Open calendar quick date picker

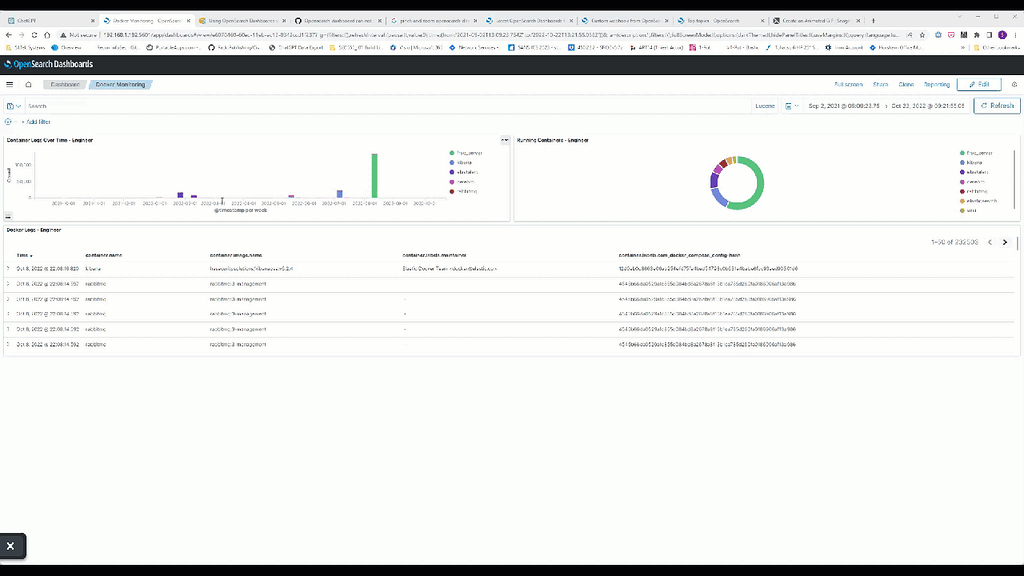pos(792,106)
